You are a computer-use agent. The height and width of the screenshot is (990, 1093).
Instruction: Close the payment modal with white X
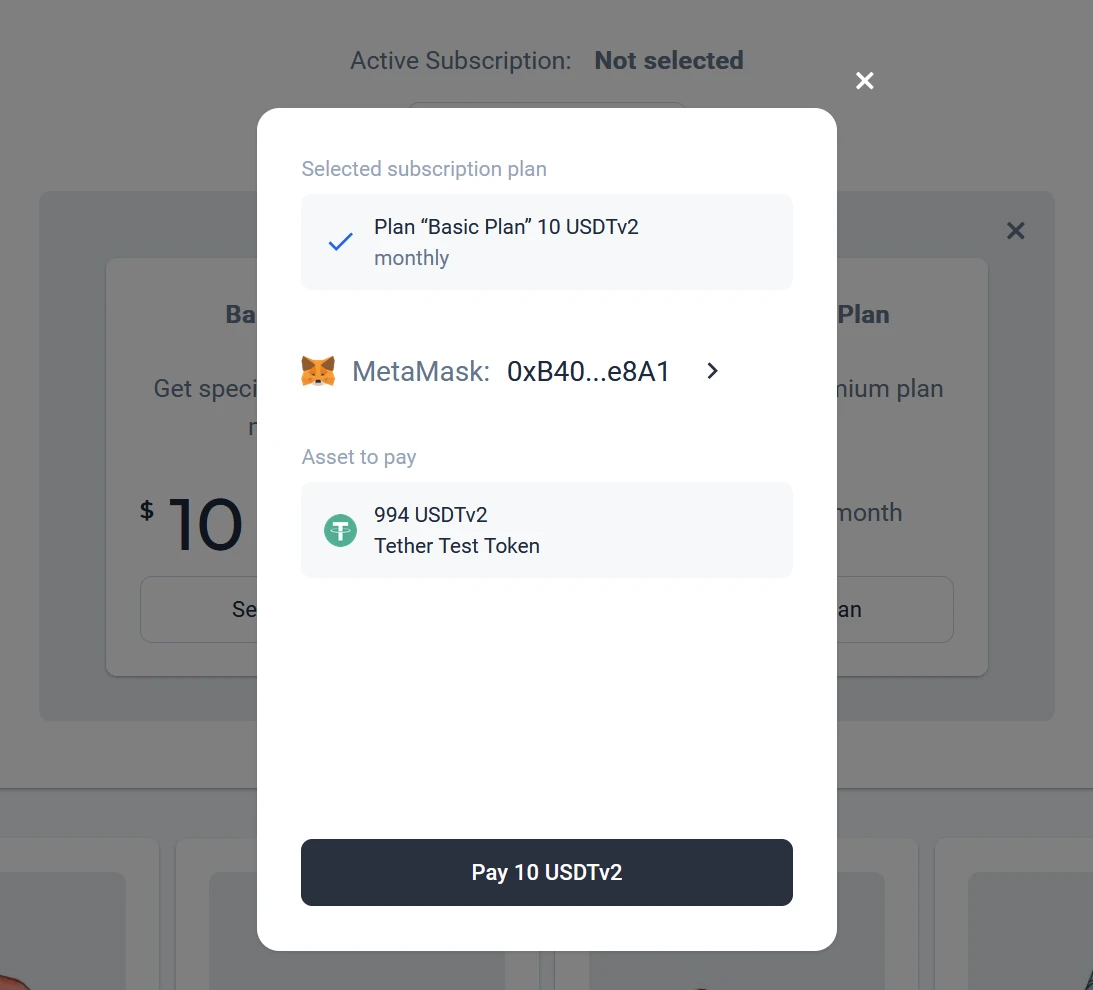[865, 81]
